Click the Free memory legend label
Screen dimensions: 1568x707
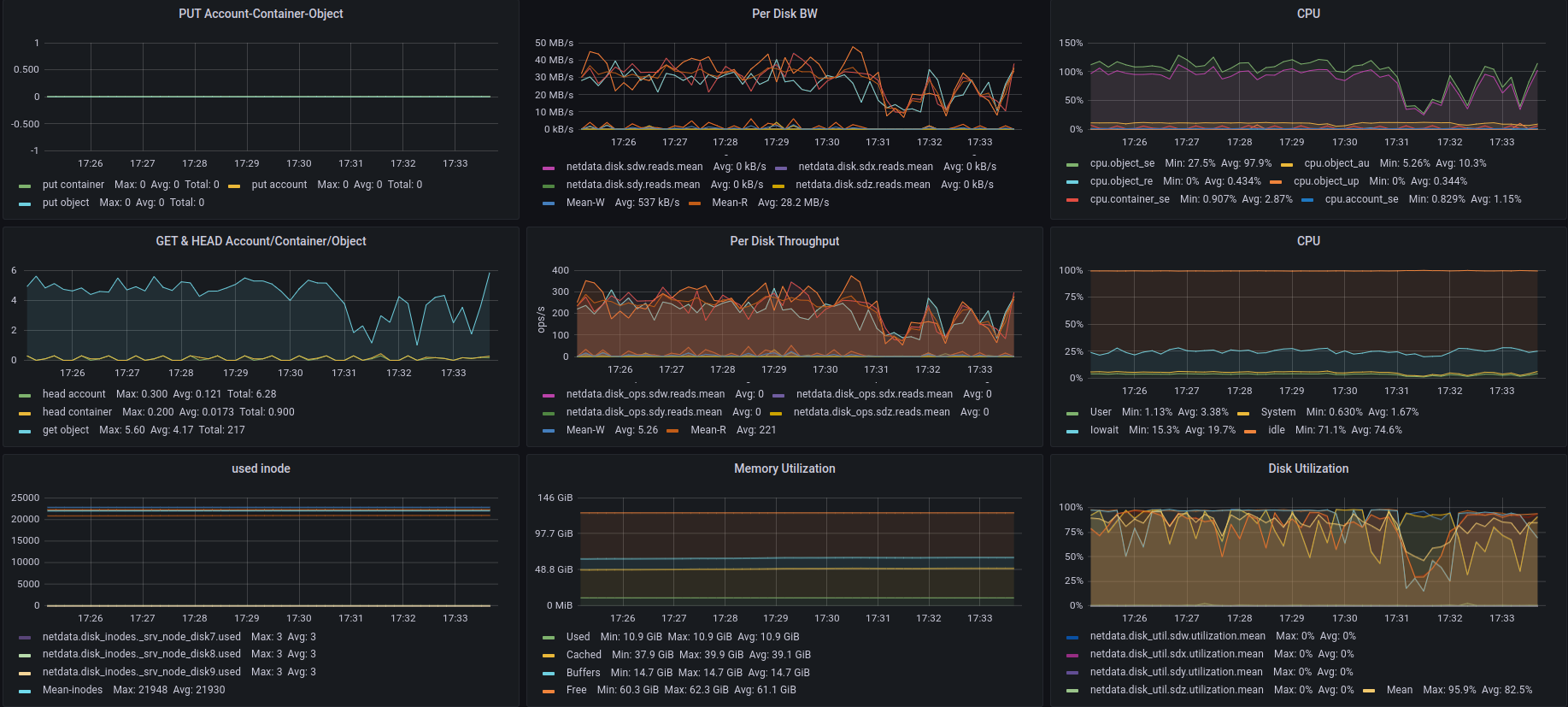[576, 690]
